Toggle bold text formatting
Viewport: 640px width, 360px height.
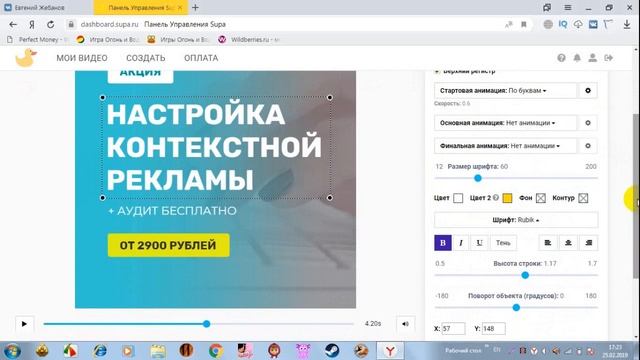point(443,243)
